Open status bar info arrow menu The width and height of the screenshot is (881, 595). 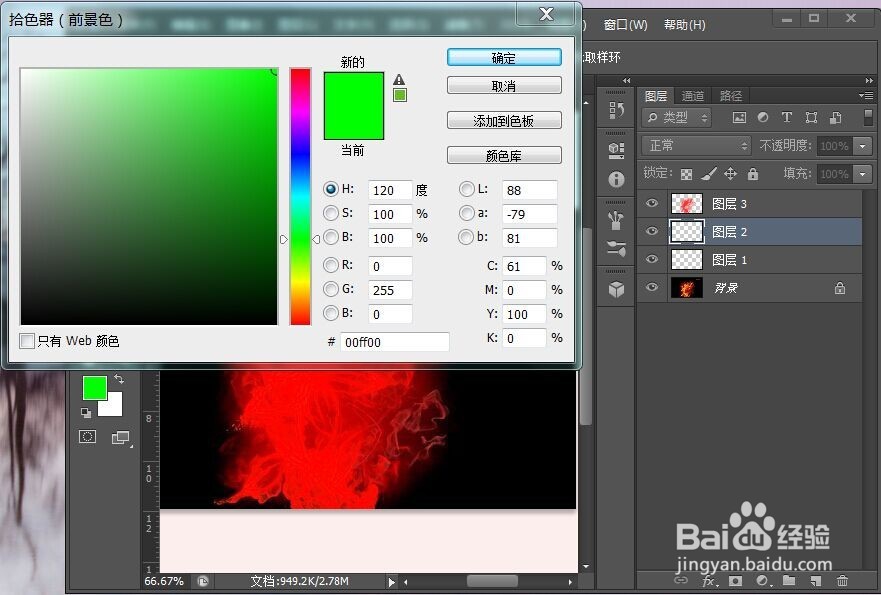pos(391,582)
